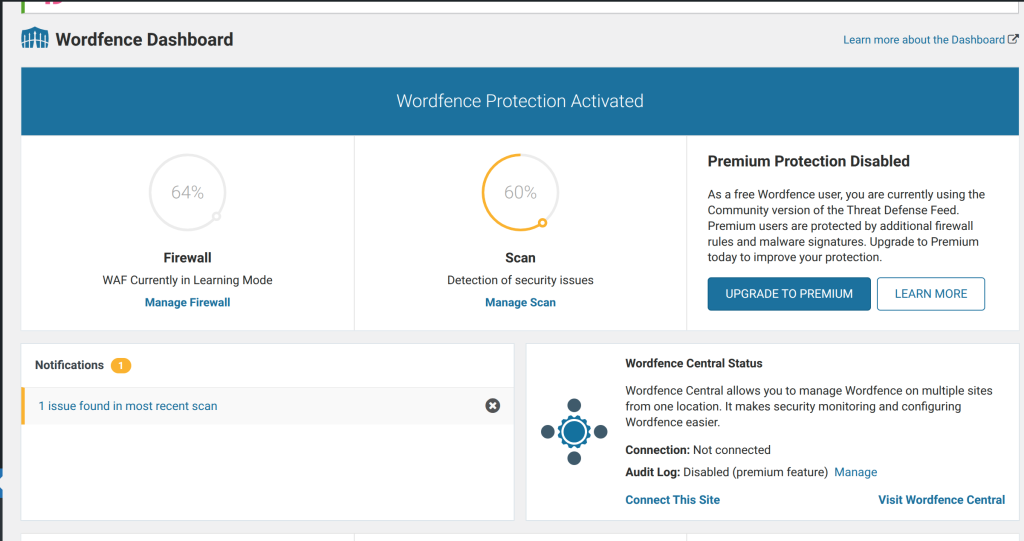Open Manage Scan link
The height and width of the screenshot is (541, 1024).
pos(520,303)
